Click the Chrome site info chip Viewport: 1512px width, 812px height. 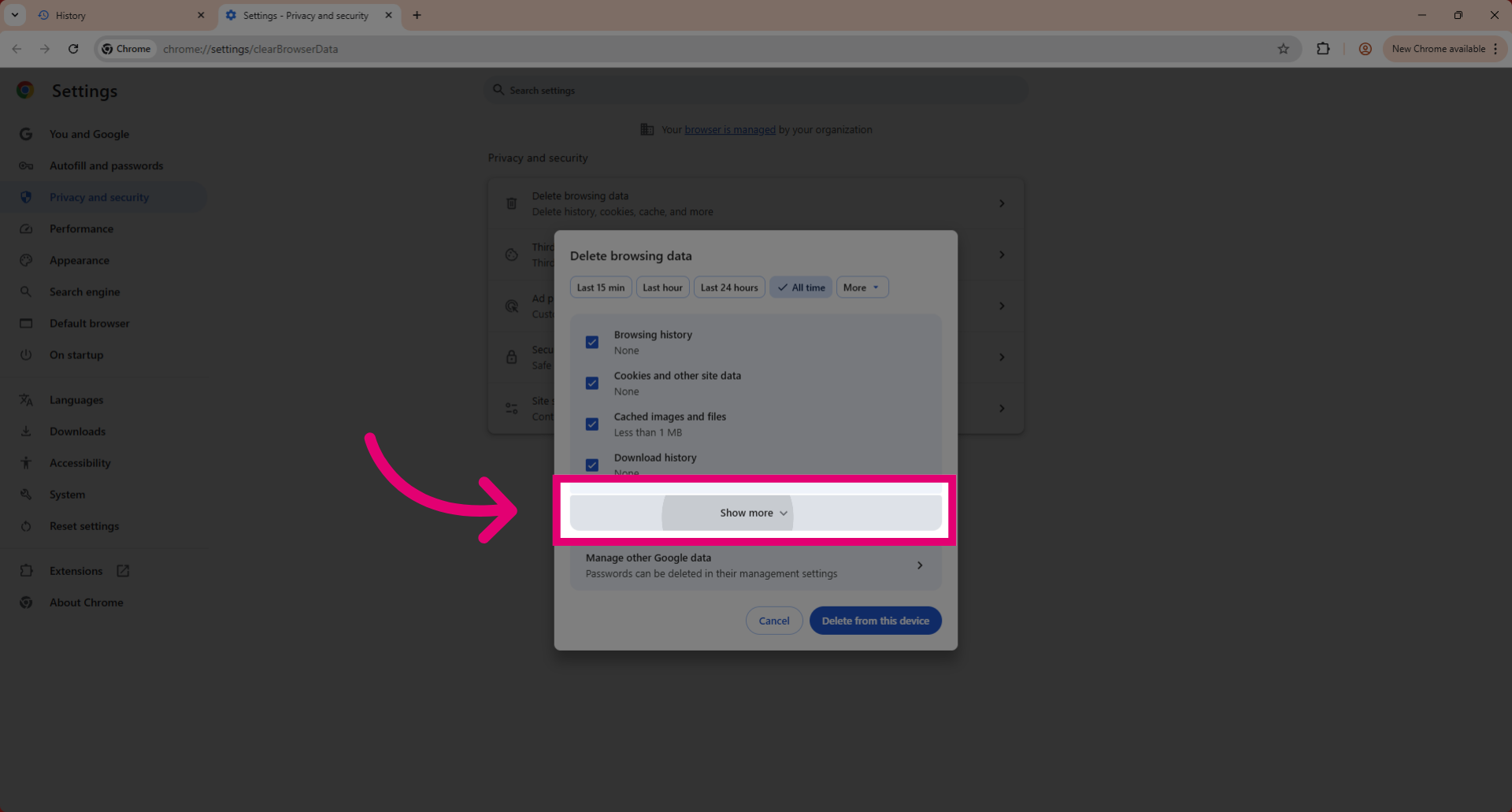click(x=126, y=49)
